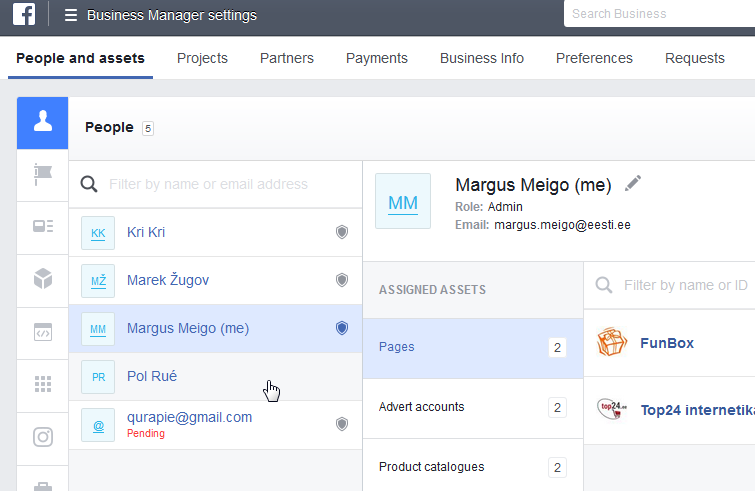Open the Instagram accounts sidebar icon
755x491 pixels.
point(43,436)
